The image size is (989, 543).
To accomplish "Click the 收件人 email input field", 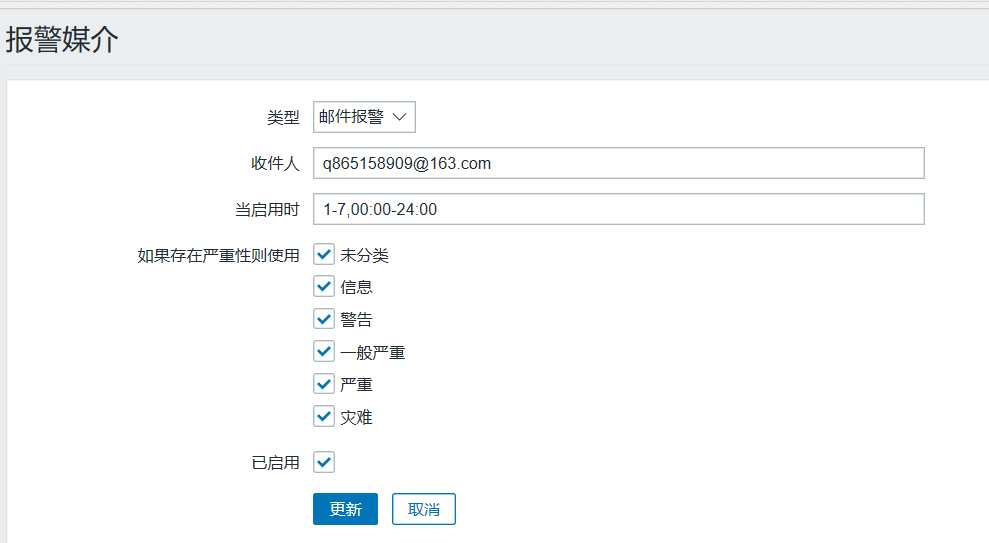I will pyautogui.click(x=619, y=163).
